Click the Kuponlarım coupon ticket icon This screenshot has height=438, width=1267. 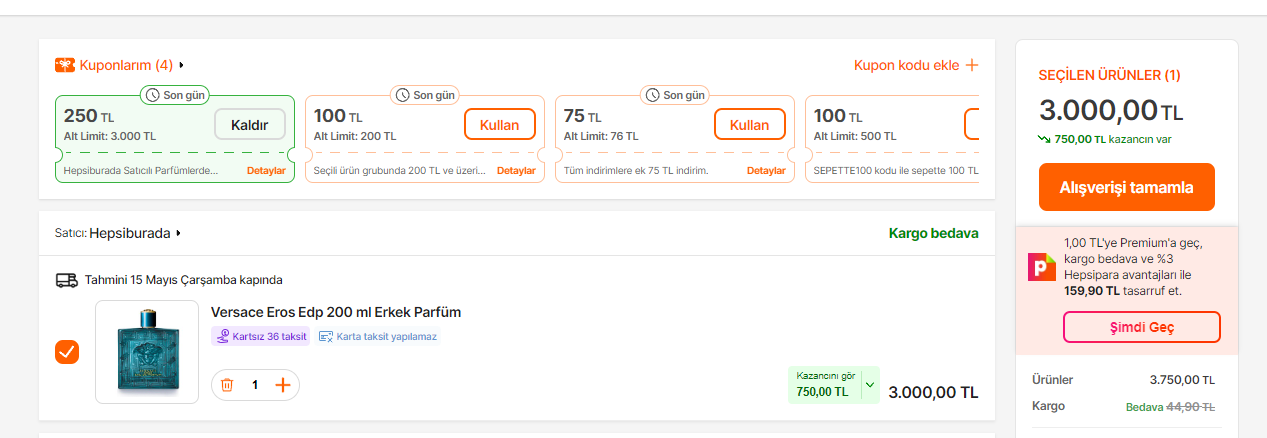(64, 65)
